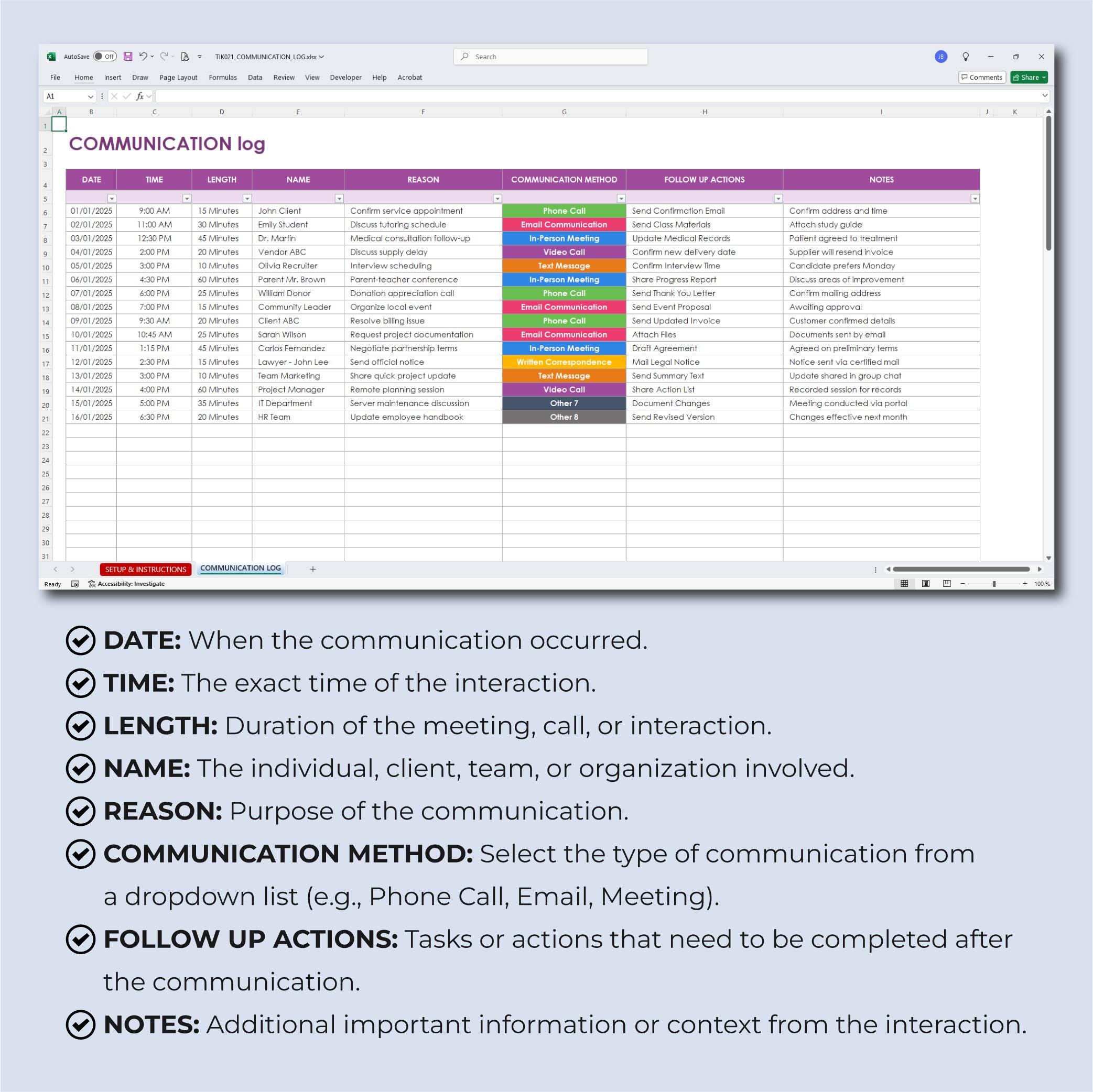Open the LENGTH column filter dropdown

(247, 199)
